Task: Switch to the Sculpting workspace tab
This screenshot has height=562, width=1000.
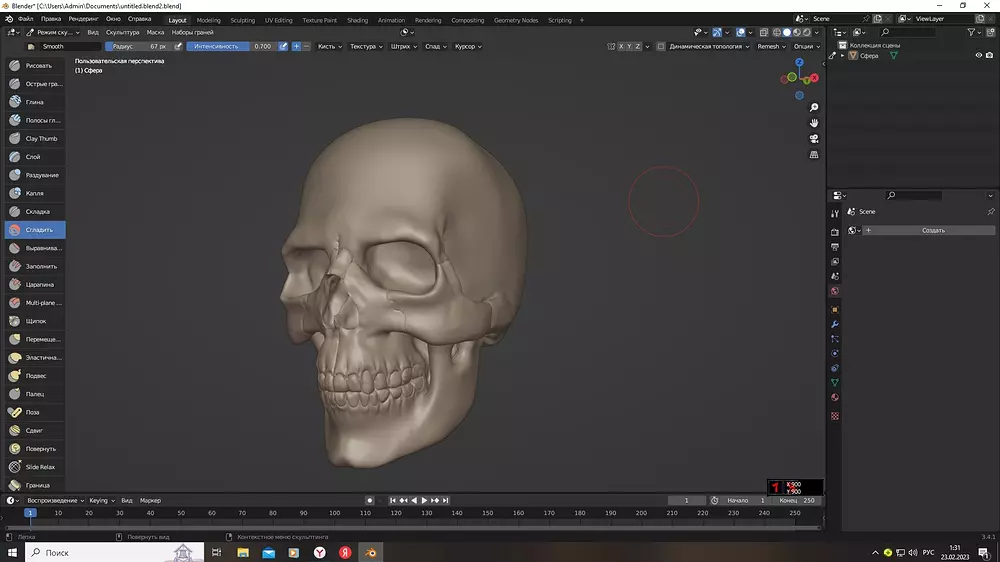Action: point(242,20)
